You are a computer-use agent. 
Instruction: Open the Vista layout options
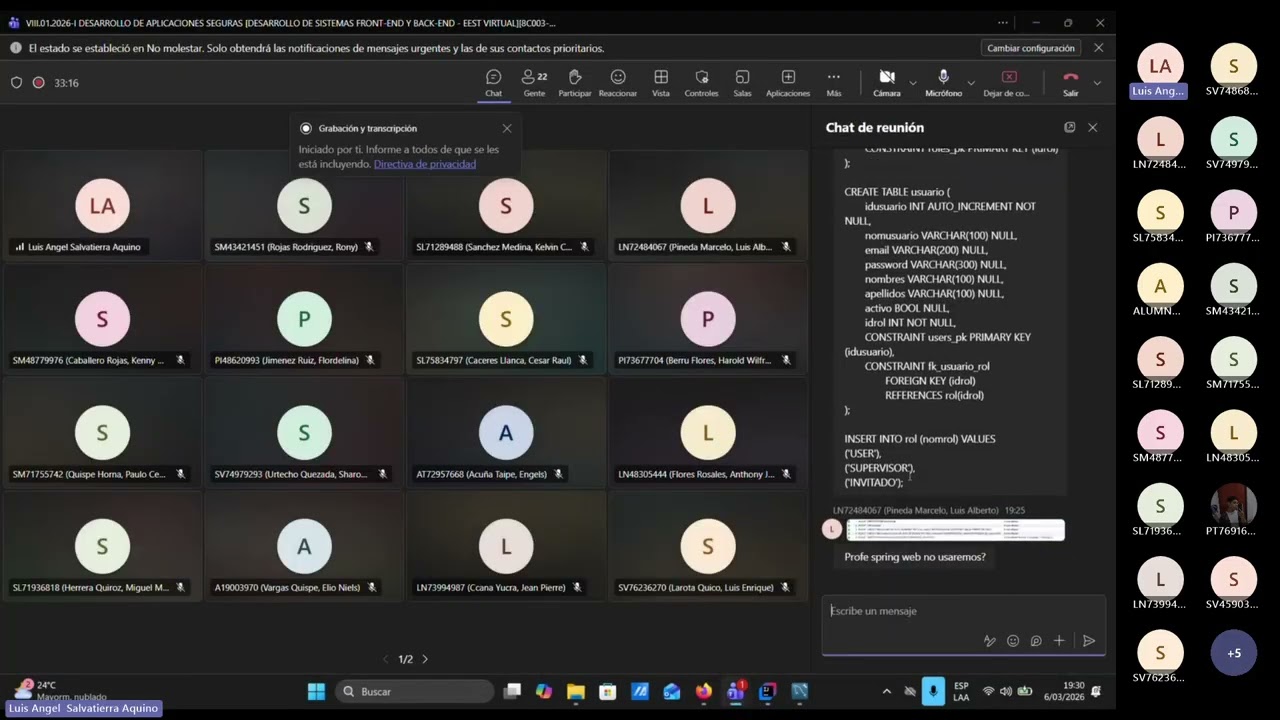[661, 83]
